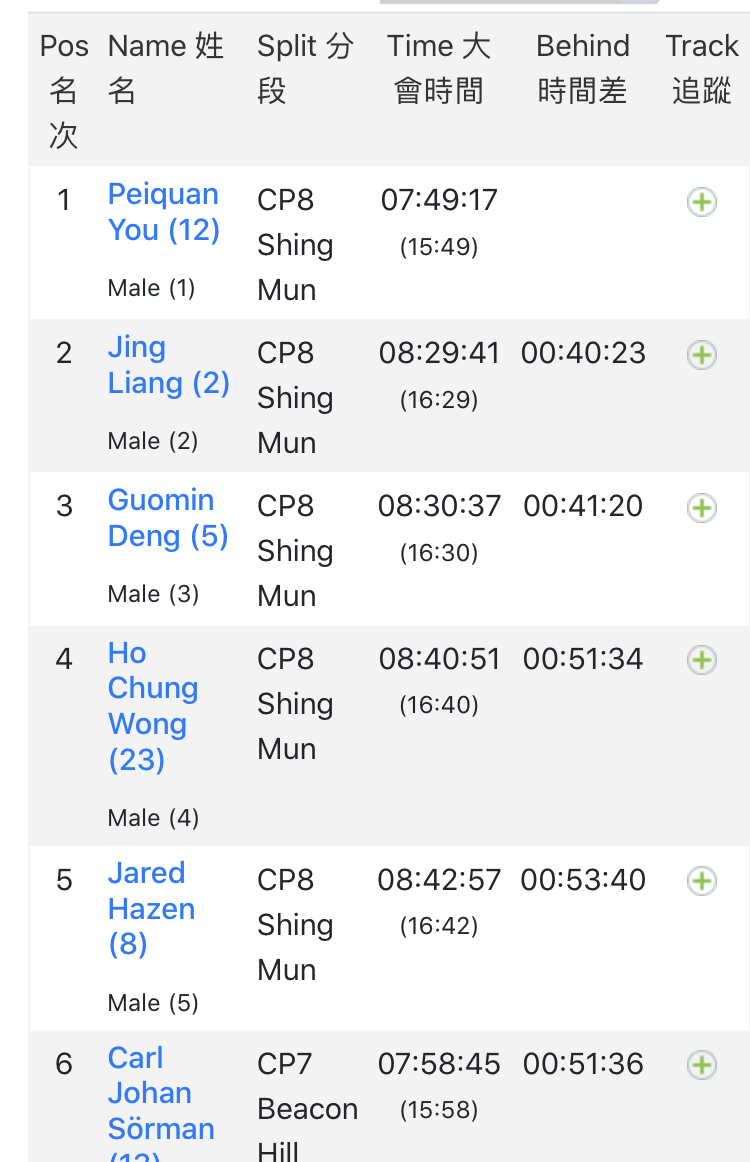This screenshot has height=1162, width=750.
Task: Open Jing Liang (2) runner details
Action: [168, 365]
